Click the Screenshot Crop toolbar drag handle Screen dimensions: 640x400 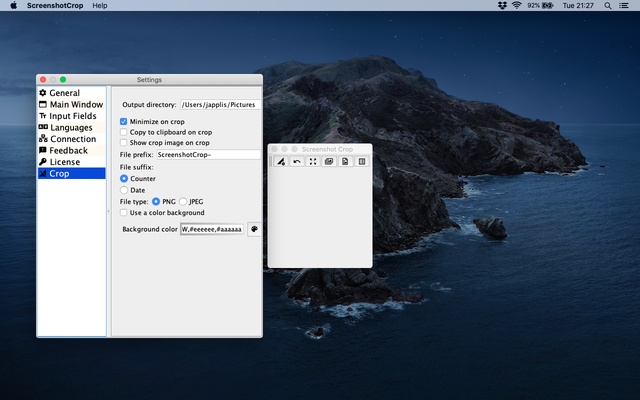point(270,162)
